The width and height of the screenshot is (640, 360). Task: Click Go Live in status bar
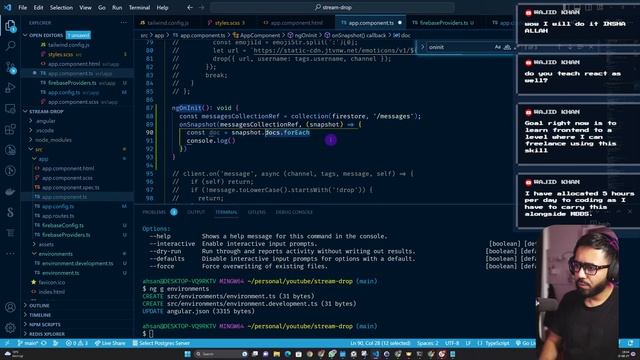click(526, 343)
